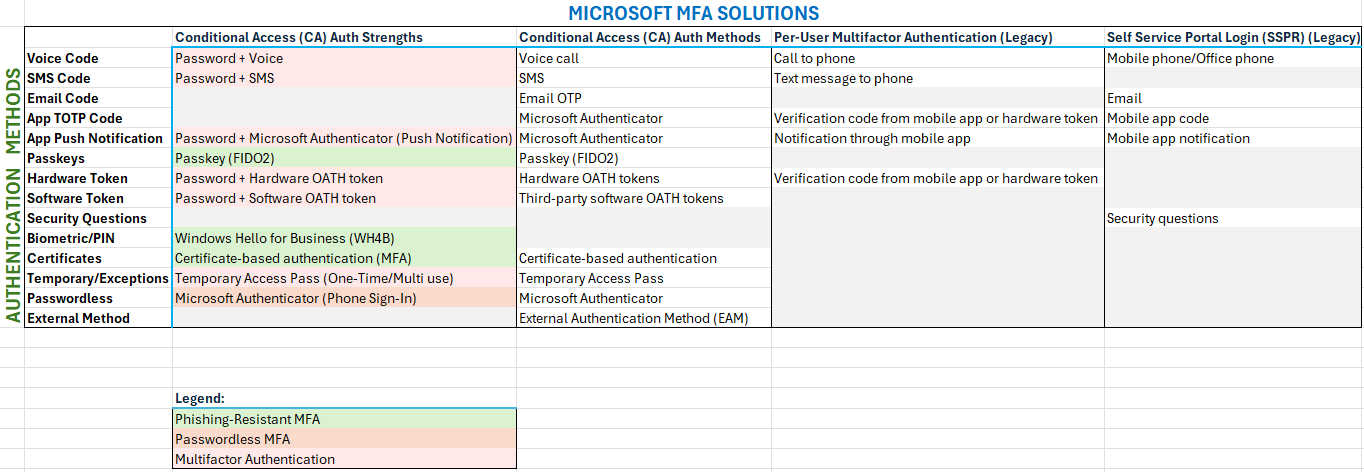
Task: Click 'Microsoft Authenticator' in the App TOTP Code row
Action: pyautogui.click(x=644, y=118)
